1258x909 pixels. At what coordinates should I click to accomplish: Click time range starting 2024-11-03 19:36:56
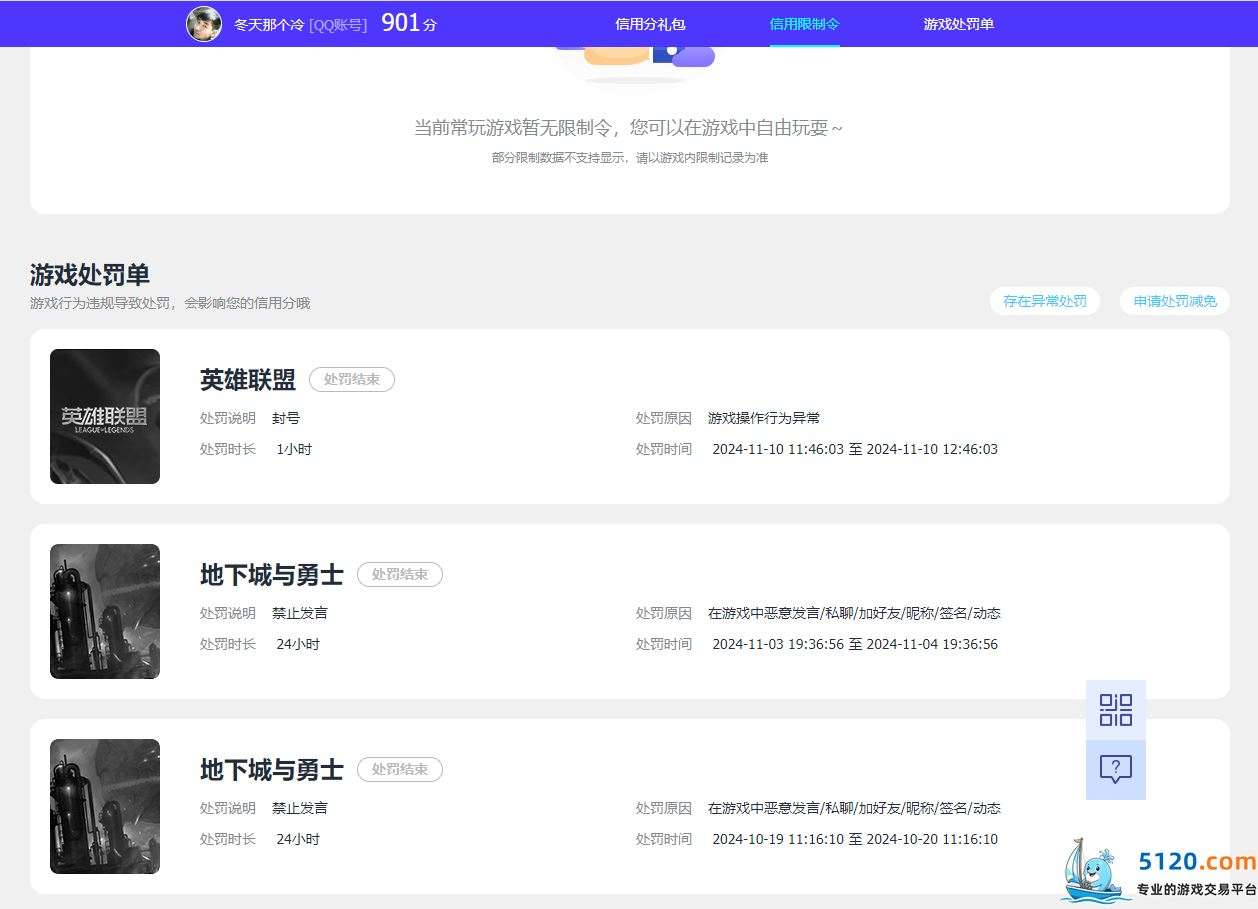click(855, 644)
